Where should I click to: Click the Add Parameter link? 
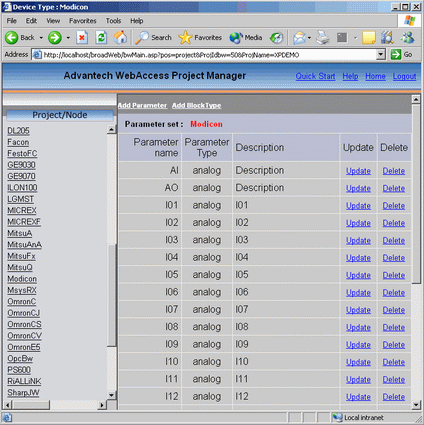142,105
